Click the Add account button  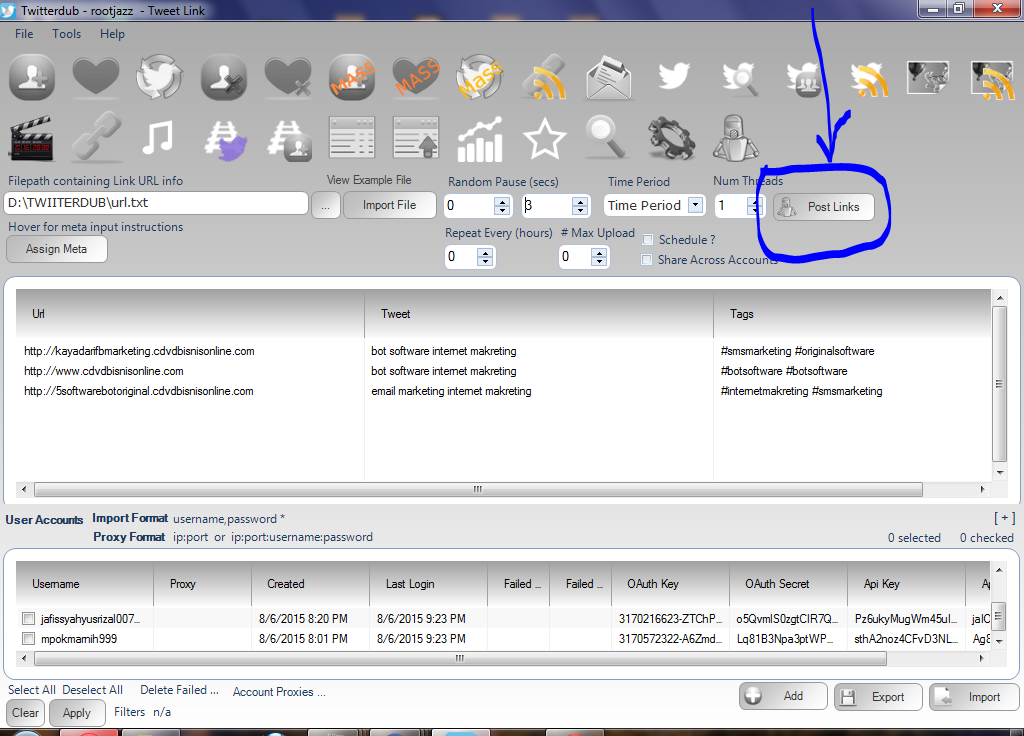click(x=783, y=696)
